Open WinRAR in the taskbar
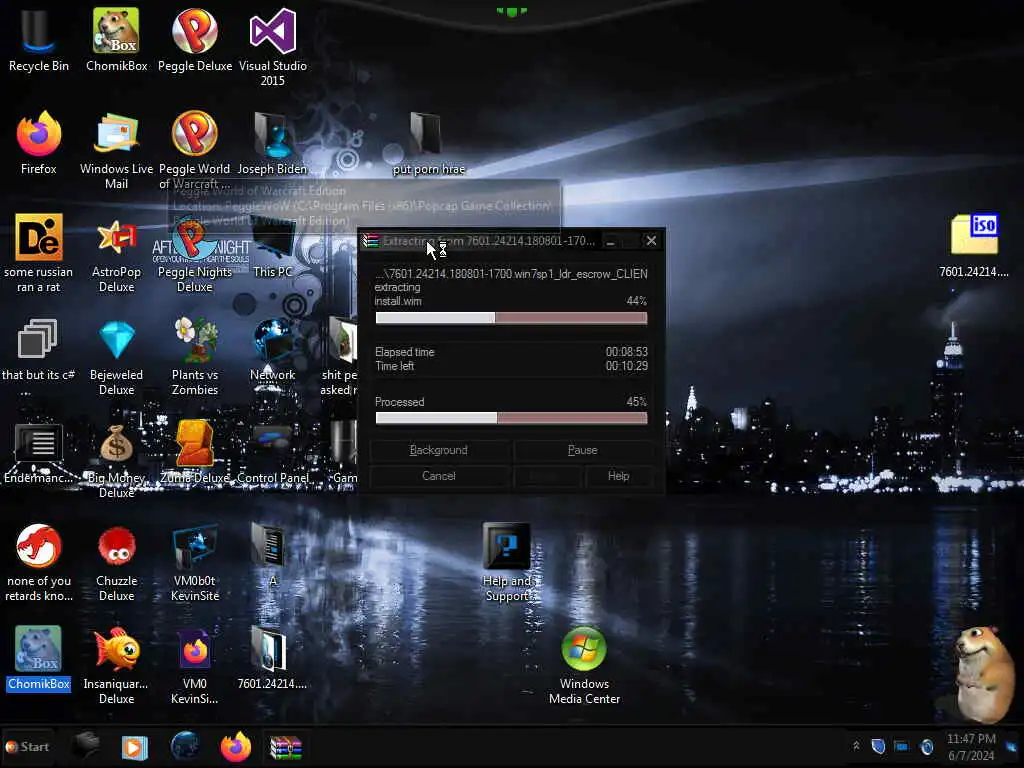The height and width of the screenshot is (768, 1024). point(285,747)
